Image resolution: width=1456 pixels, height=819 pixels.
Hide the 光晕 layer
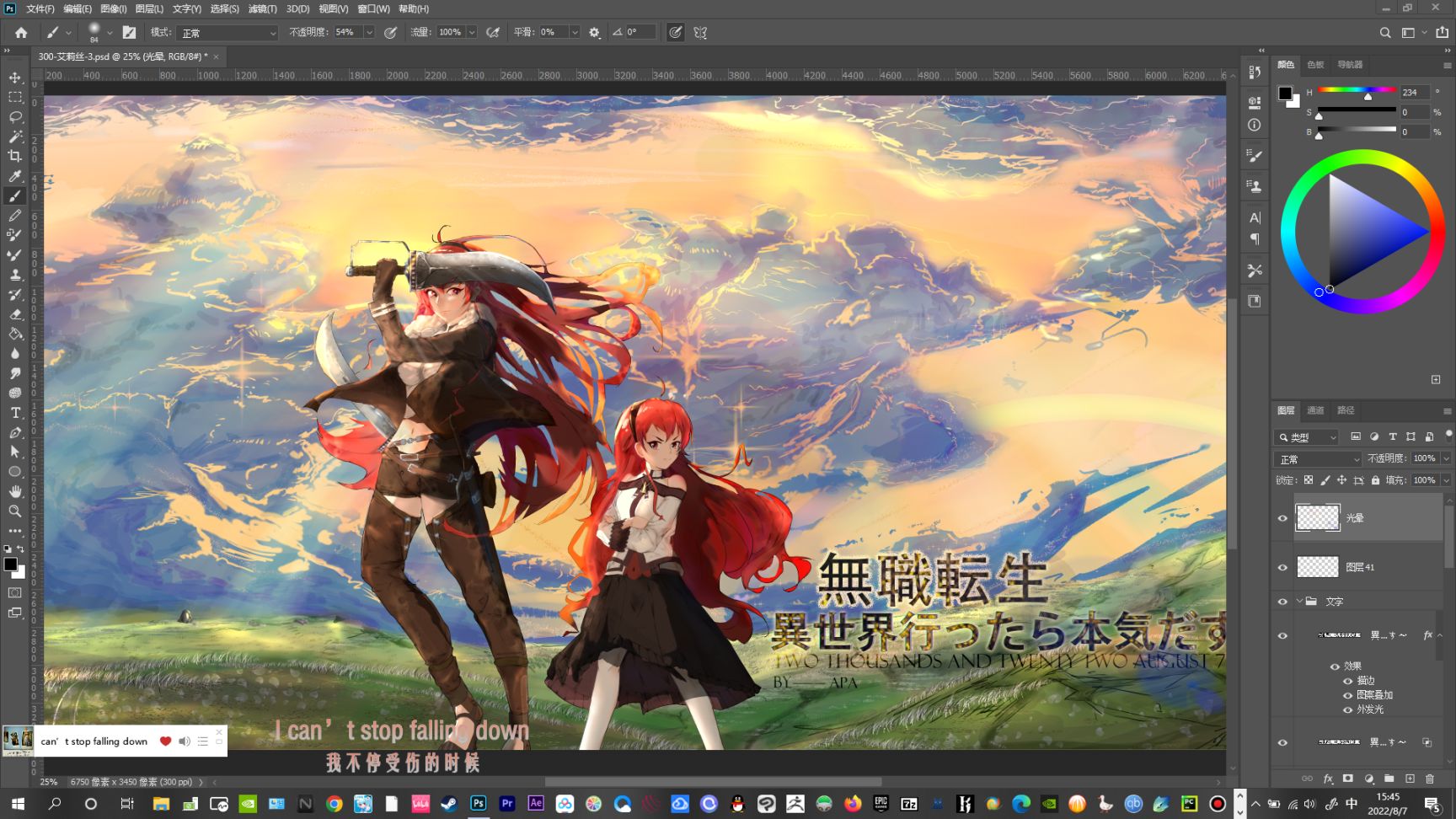1282,518
